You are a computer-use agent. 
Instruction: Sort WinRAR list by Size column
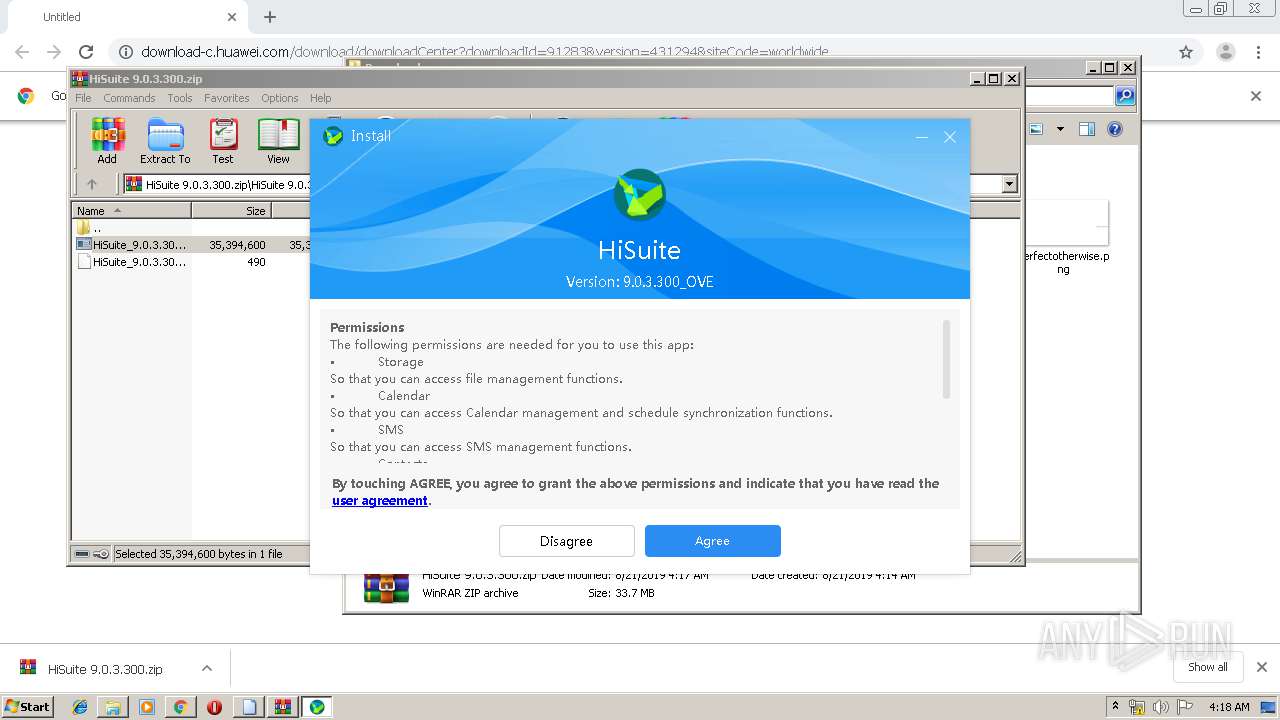pos(231,211)
